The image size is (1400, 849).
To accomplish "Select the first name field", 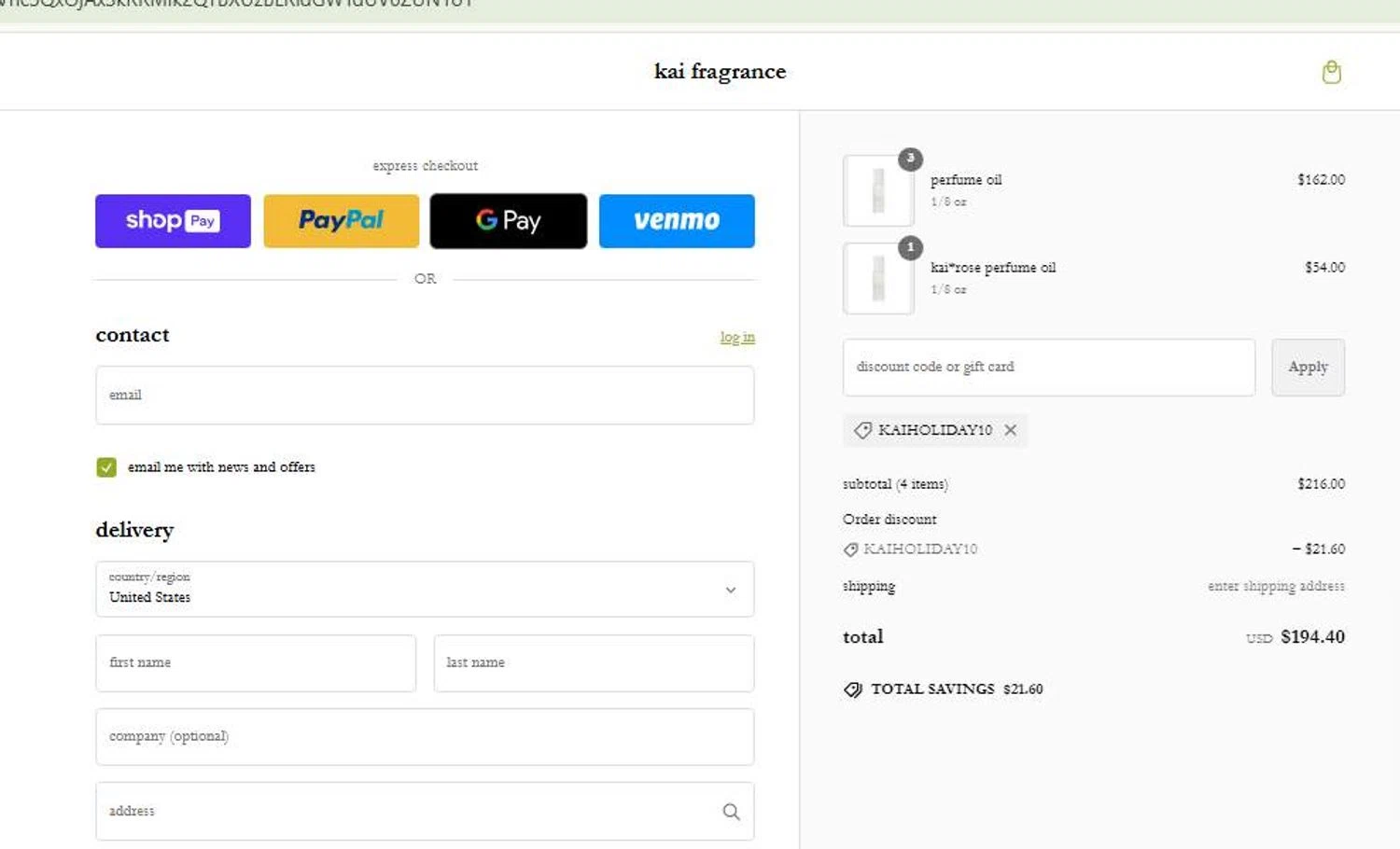I will [x=256, y=663].
